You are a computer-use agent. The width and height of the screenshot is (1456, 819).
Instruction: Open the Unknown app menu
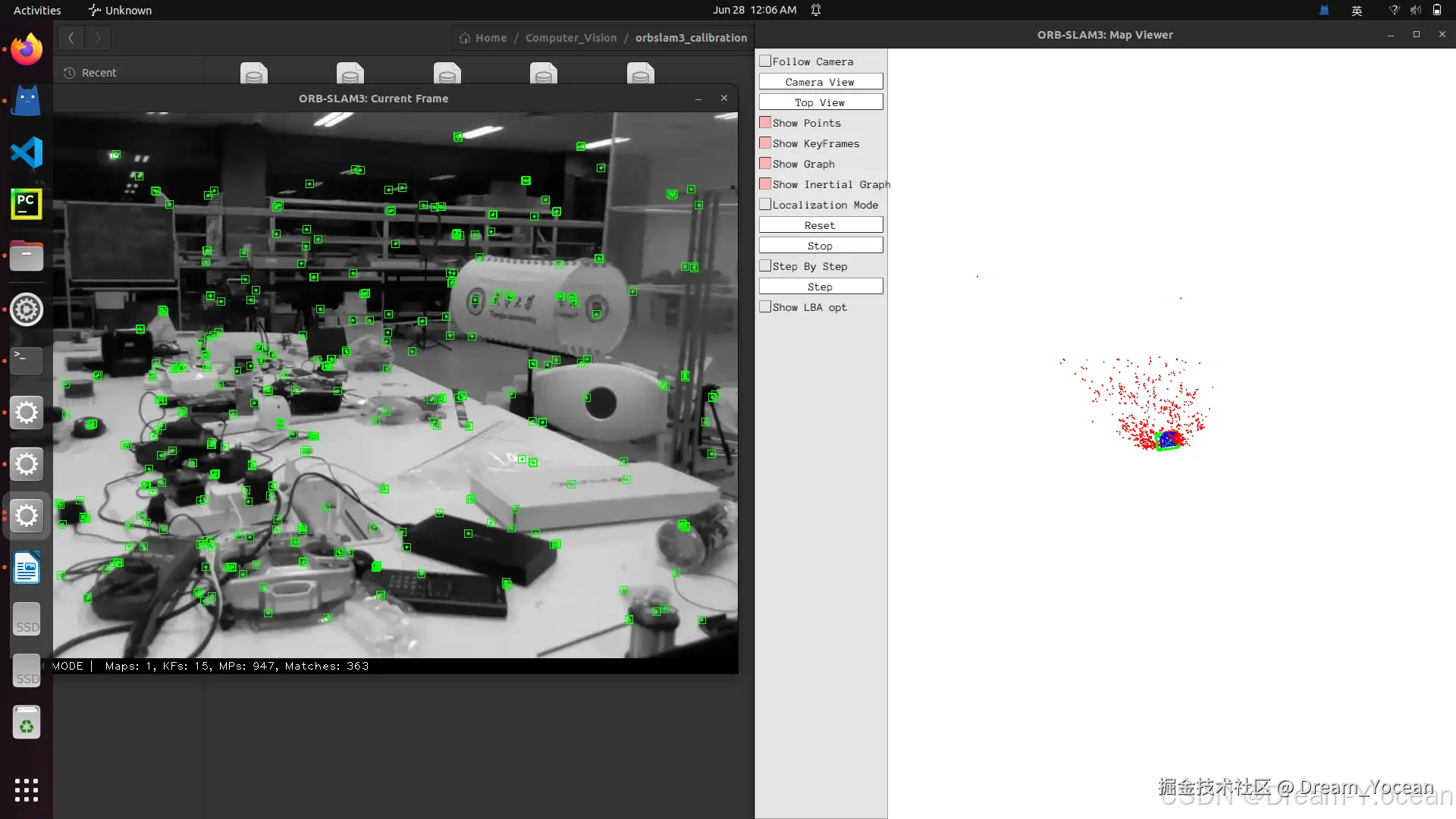click(x=120, y=10)
